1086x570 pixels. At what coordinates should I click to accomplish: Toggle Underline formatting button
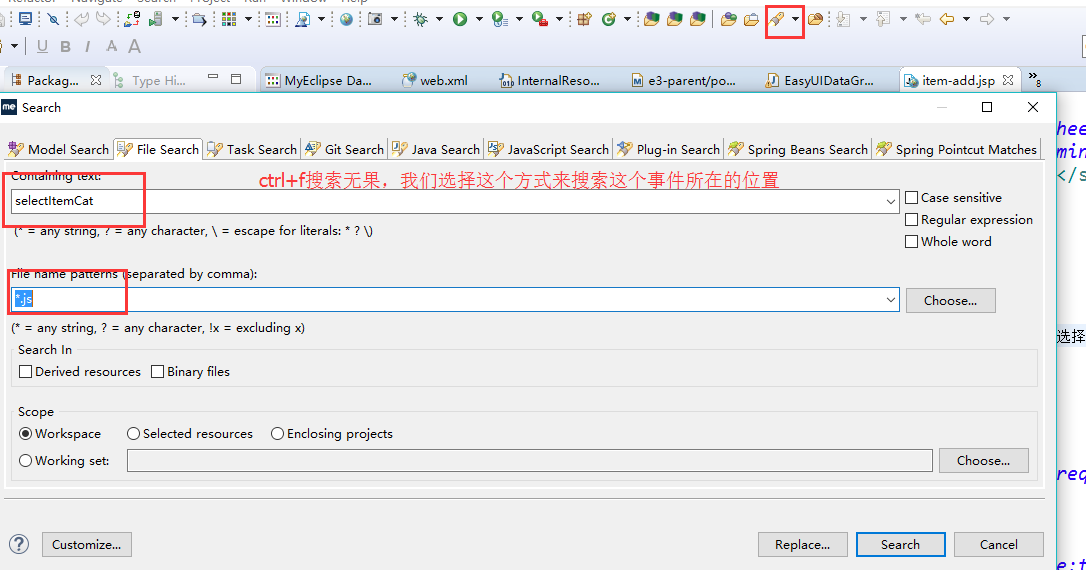(42, 46)
